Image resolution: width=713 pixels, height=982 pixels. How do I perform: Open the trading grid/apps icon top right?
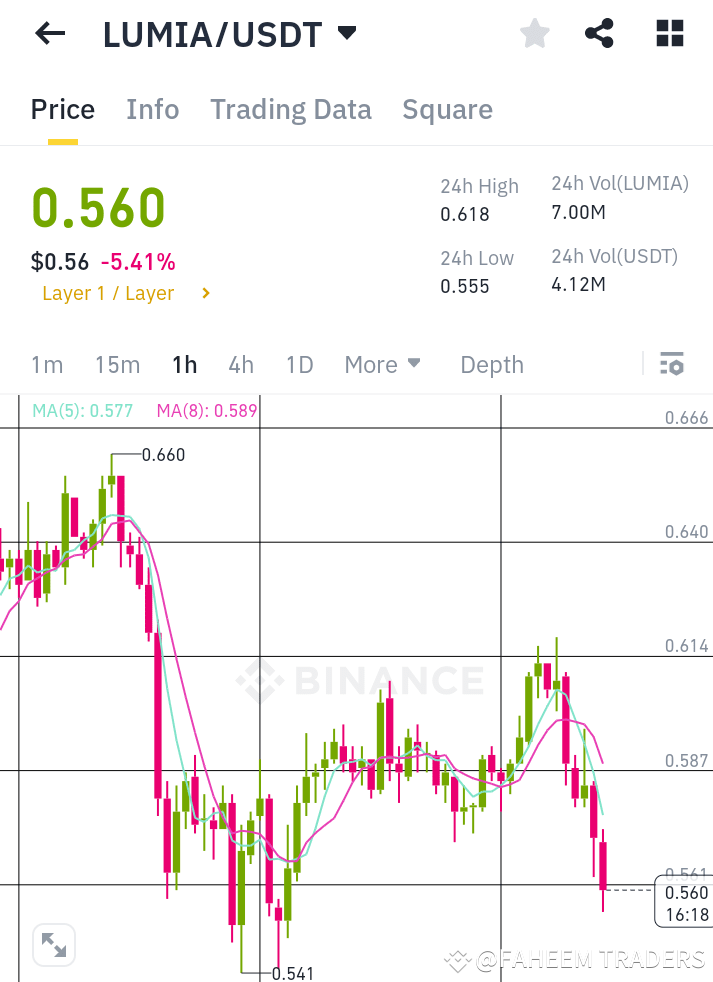pos(668,33)
